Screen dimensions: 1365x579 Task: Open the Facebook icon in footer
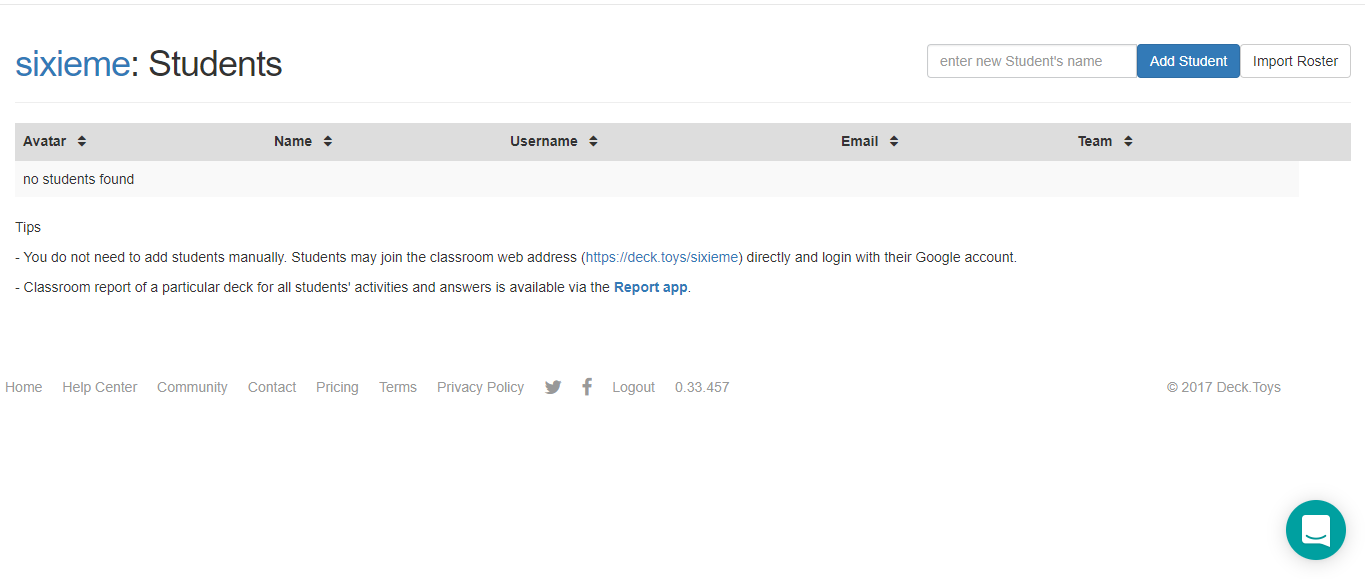tap(587, 386)
